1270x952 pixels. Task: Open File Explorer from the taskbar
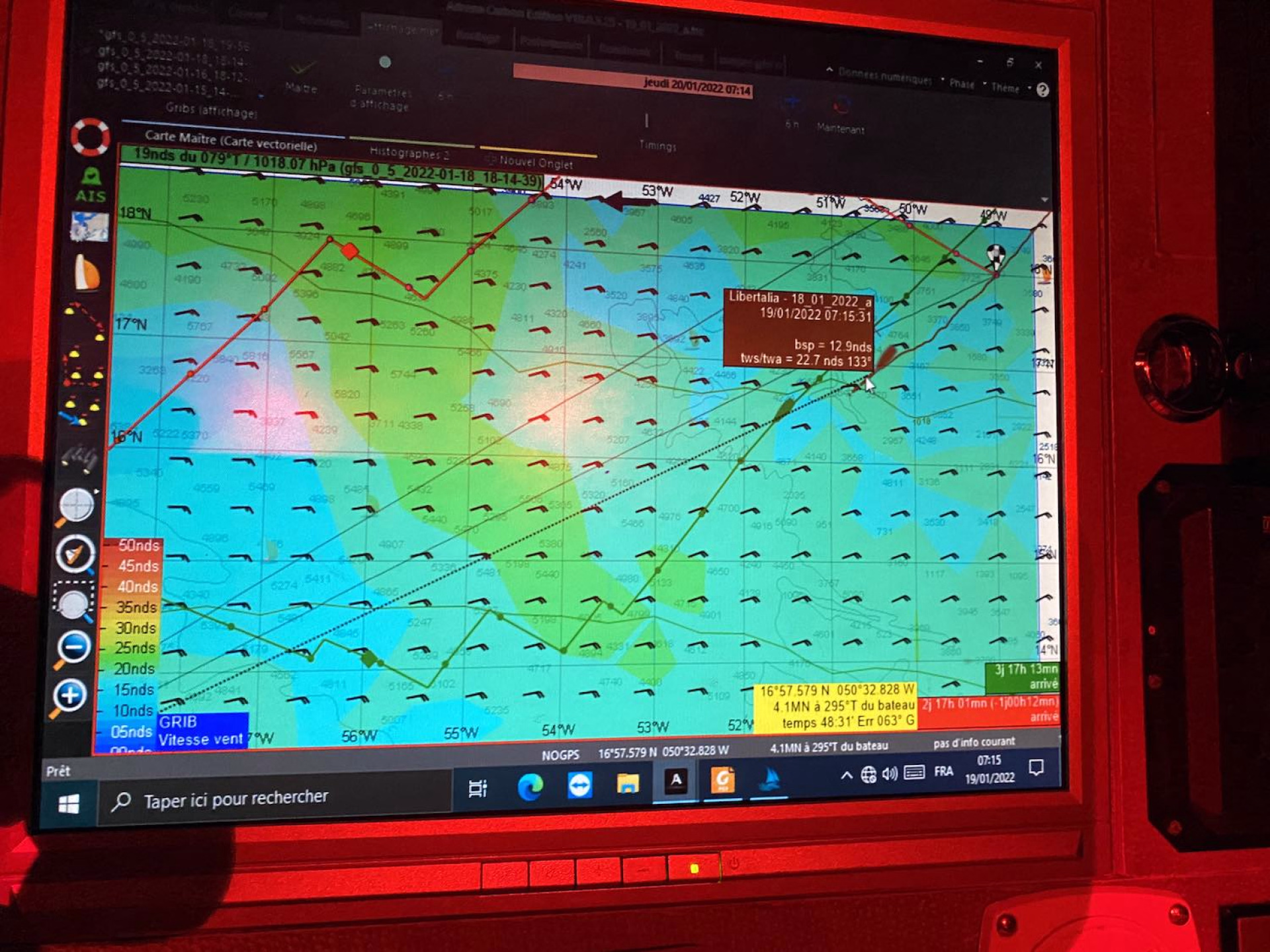point(628,783)
